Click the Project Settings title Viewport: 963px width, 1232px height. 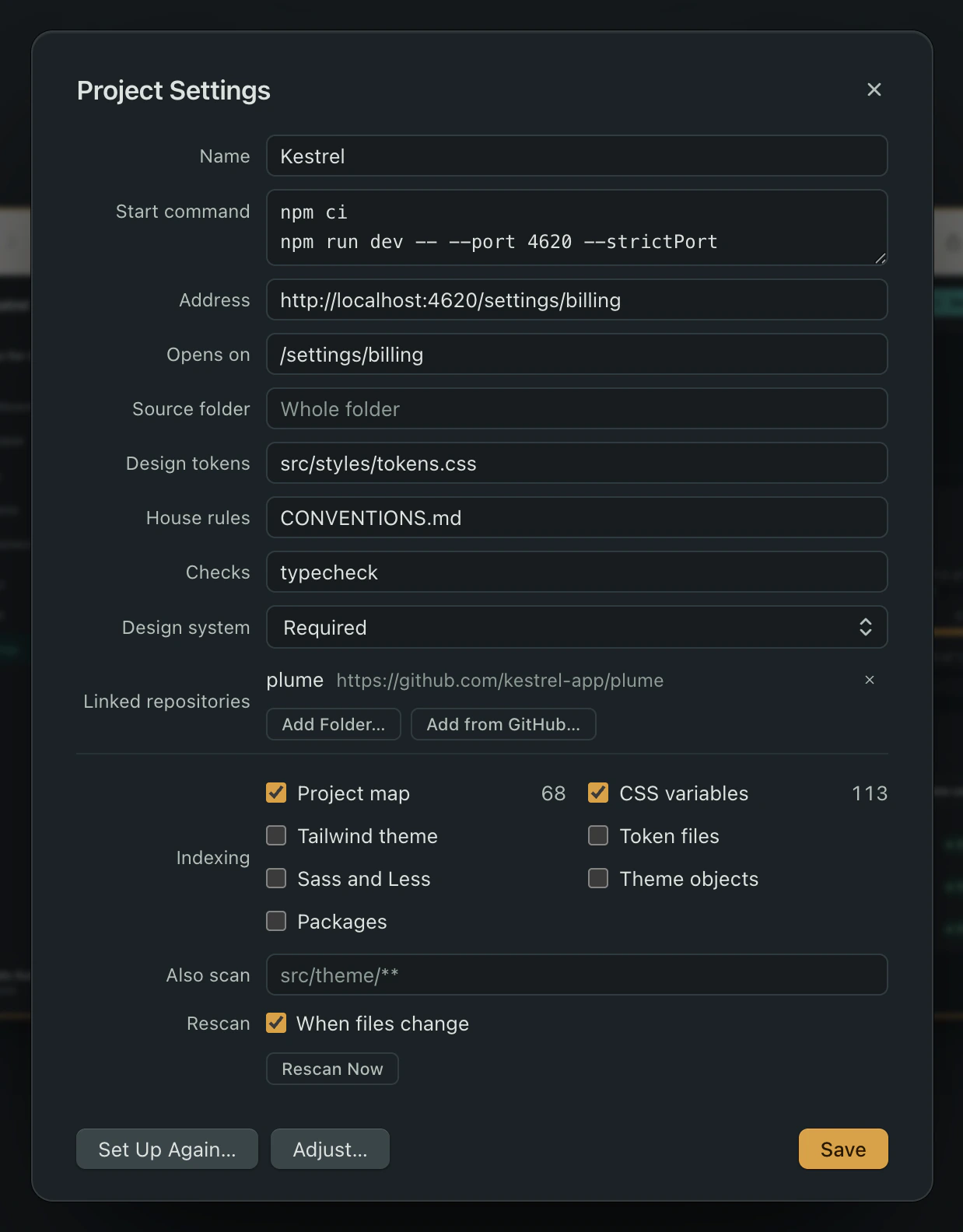(x=173, y=90)
